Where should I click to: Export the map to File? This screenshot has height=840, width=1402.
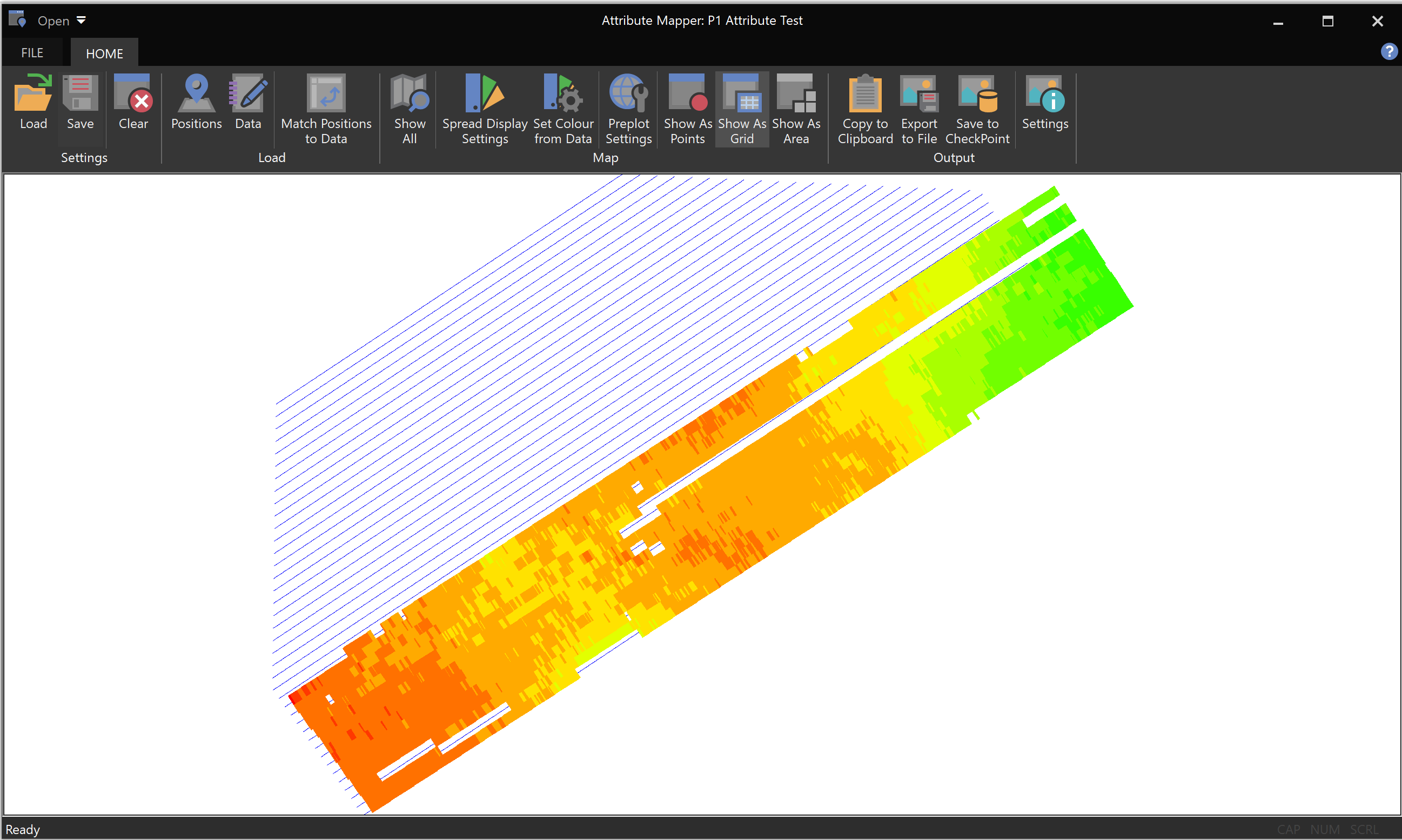tap(918, 109)
